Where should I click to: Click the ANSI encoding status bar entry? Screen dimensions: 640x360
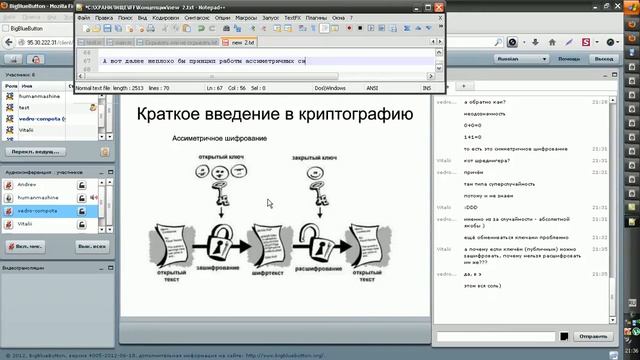click(x=372, y=88)
